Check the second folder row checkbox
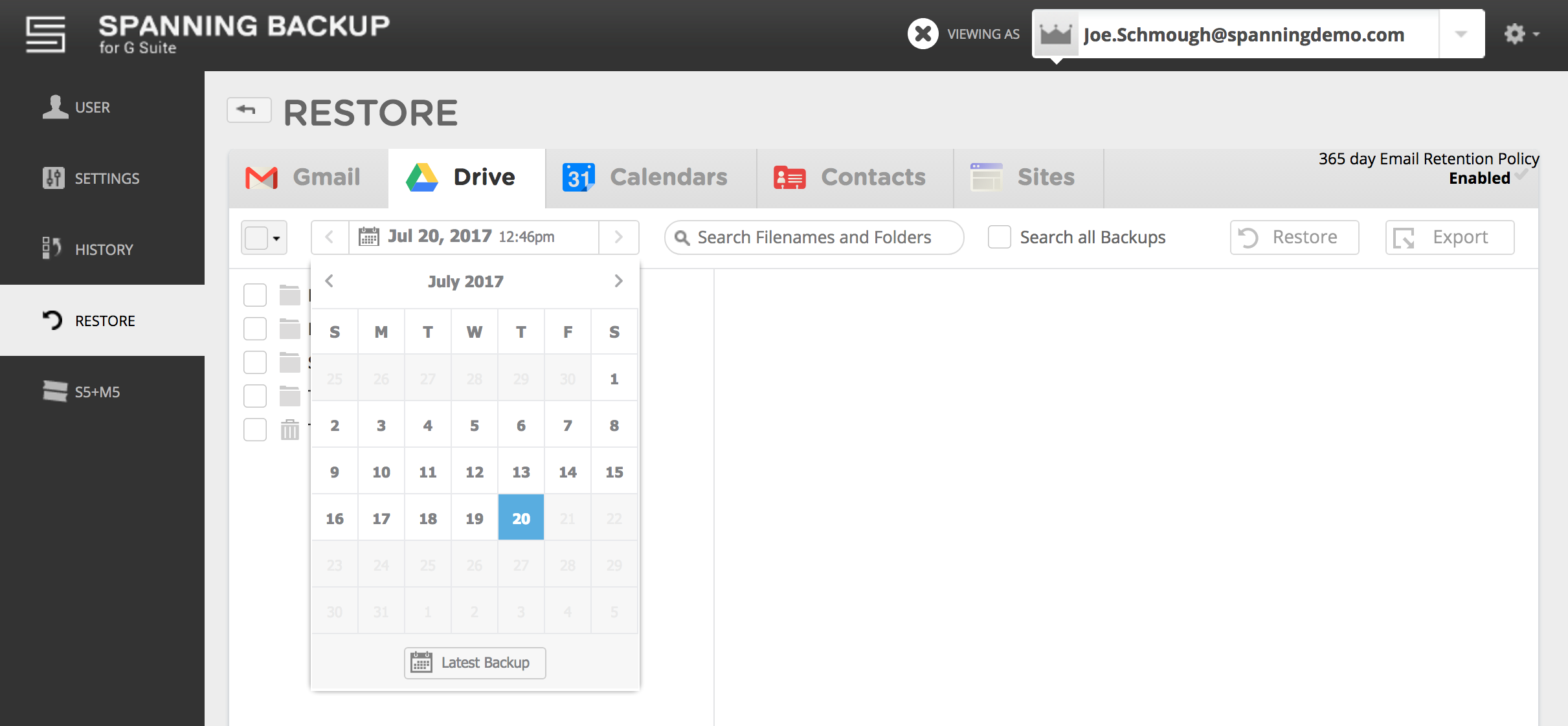 point(255,329)
